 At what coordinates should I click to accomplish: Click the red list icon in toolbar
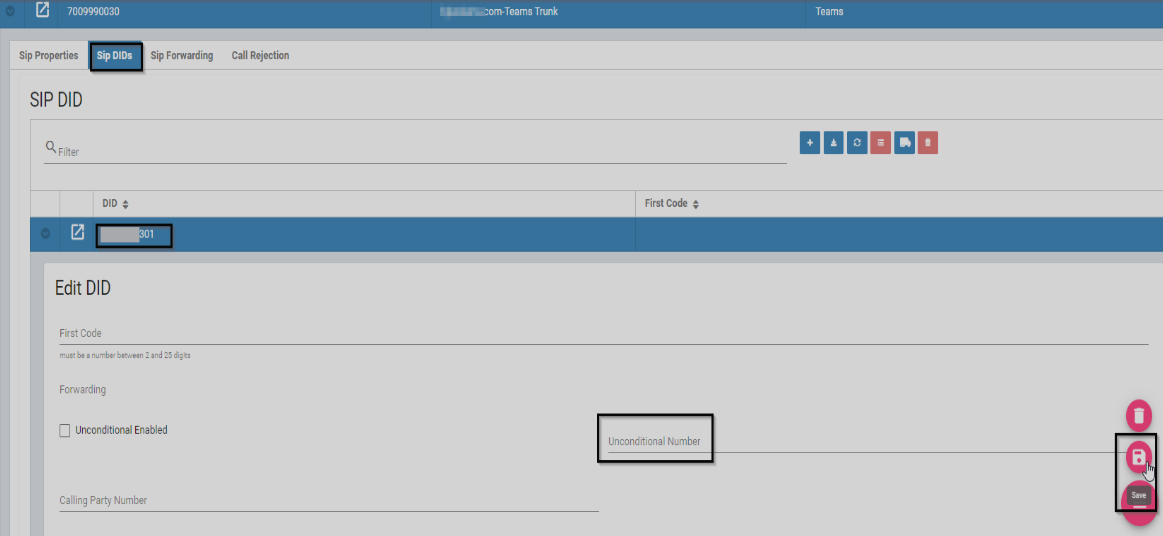pyautogui.click(x=881, y=143)
